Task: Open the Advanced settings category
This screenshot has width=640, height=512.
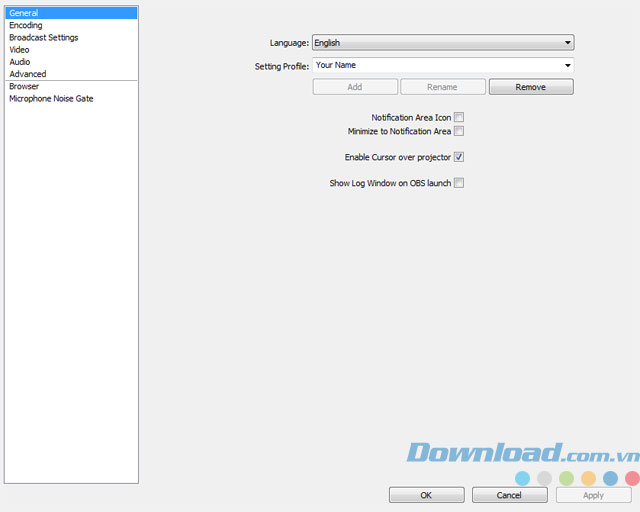Action: click(71, 74)
